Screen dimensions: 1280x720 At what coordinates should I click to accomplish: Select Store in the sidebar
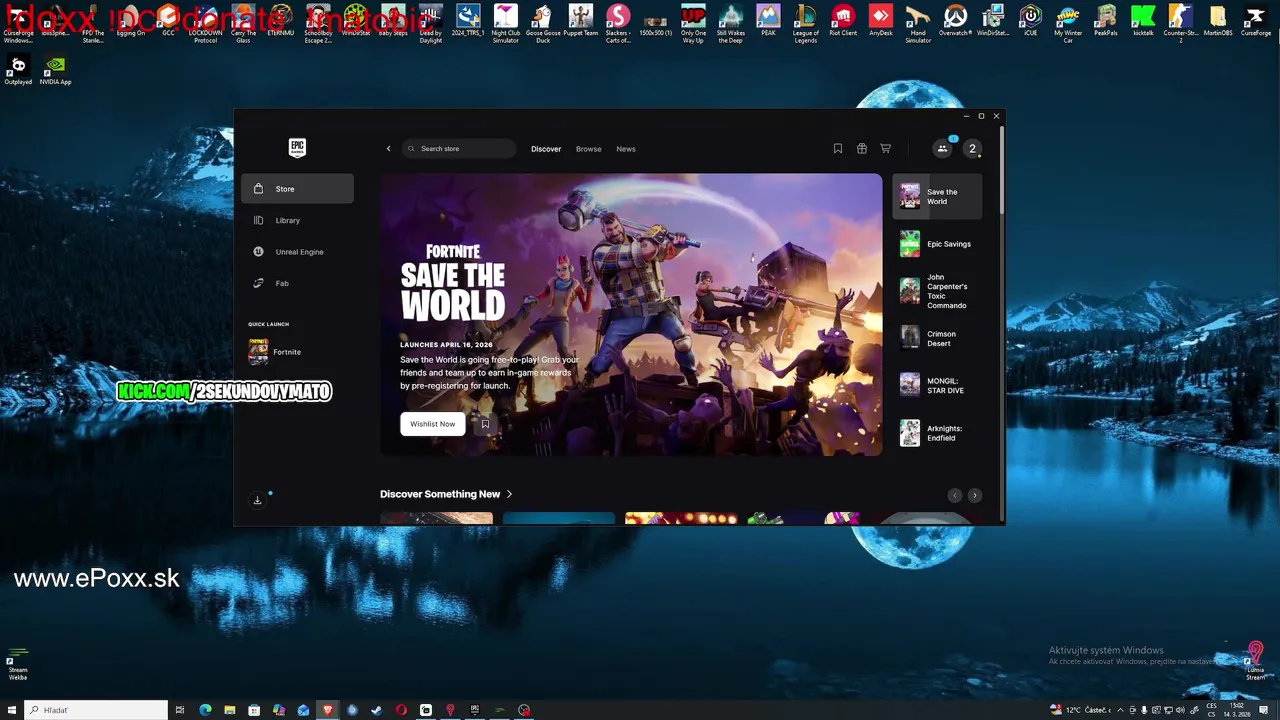(x=297, y=189)
